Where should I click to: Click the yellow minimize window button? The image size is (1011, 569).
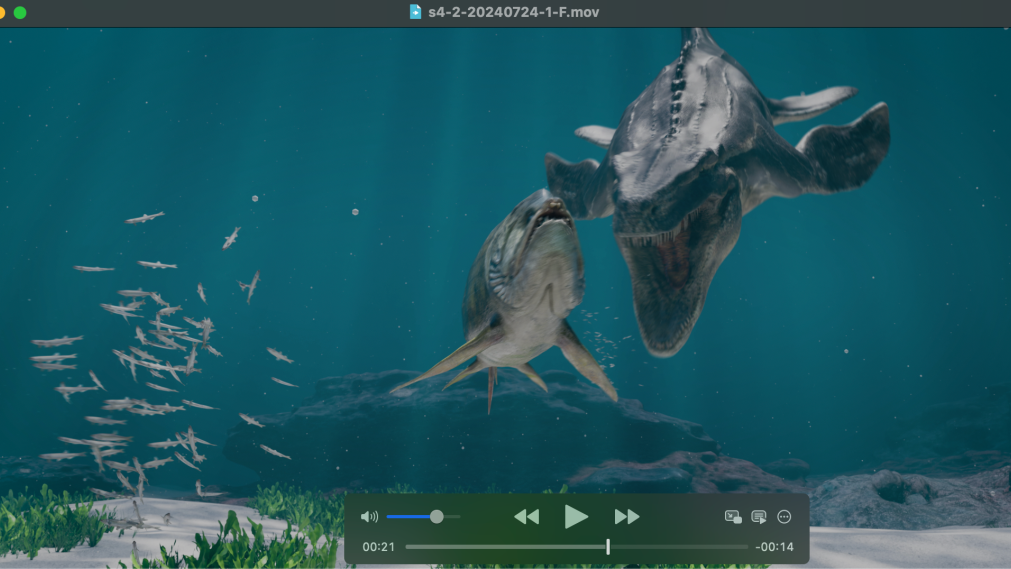pos(1,12)
